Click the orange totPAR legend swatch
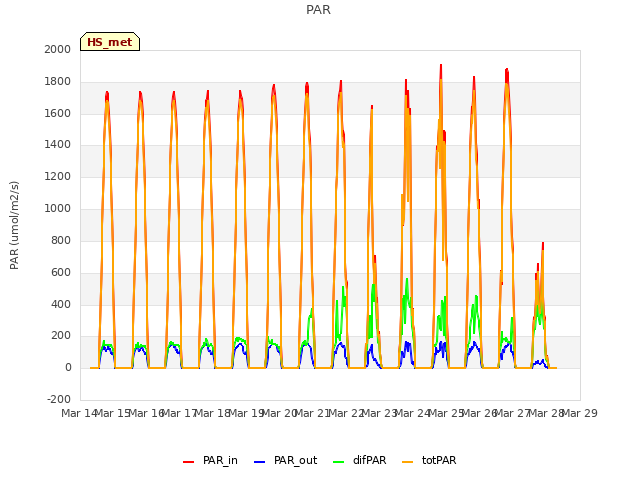Image resolution: width=640 pixels, height=480 pixels. 408,462
